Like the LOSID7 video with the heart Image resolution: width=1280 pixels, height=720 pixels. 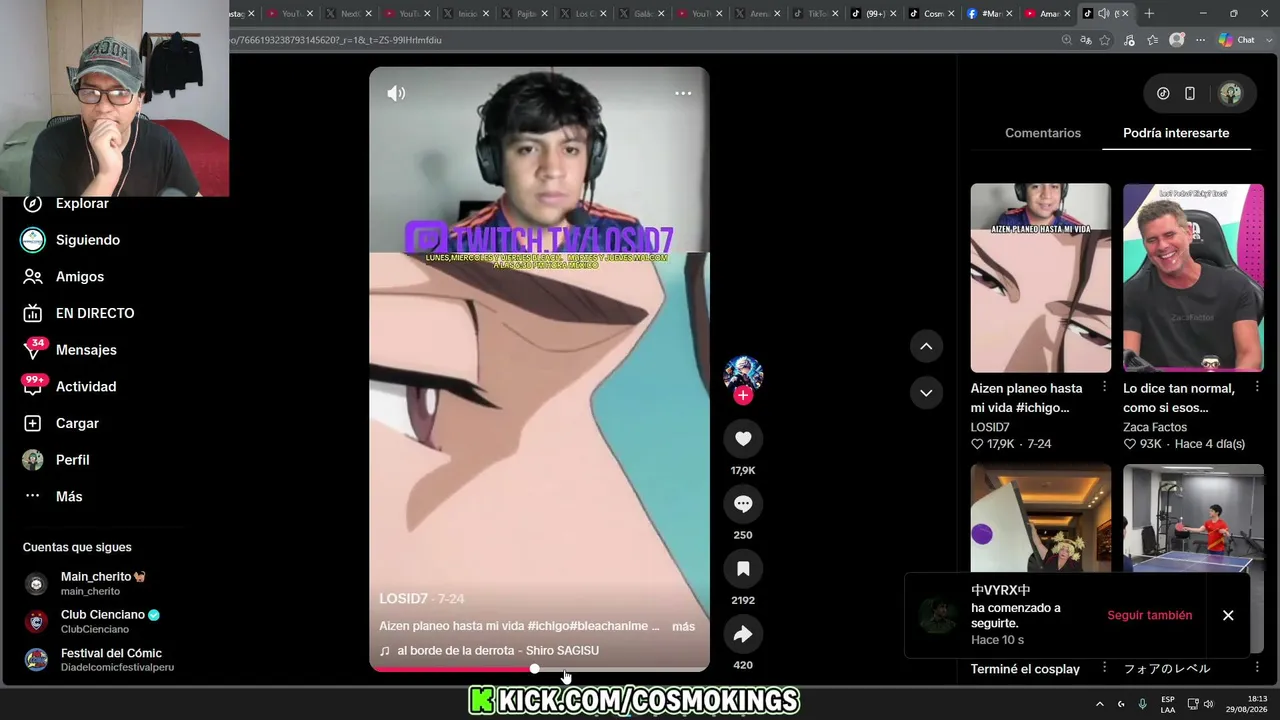(743, 439)
